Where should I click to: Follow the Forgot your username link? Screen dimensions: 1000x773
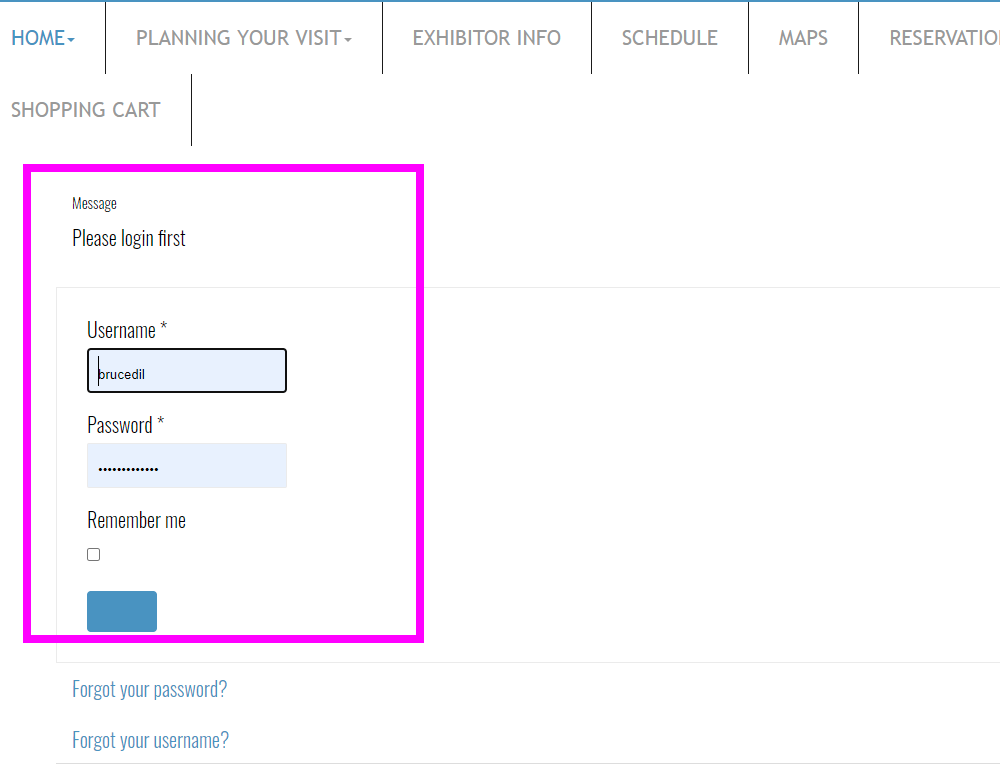(x=150, y=740)
